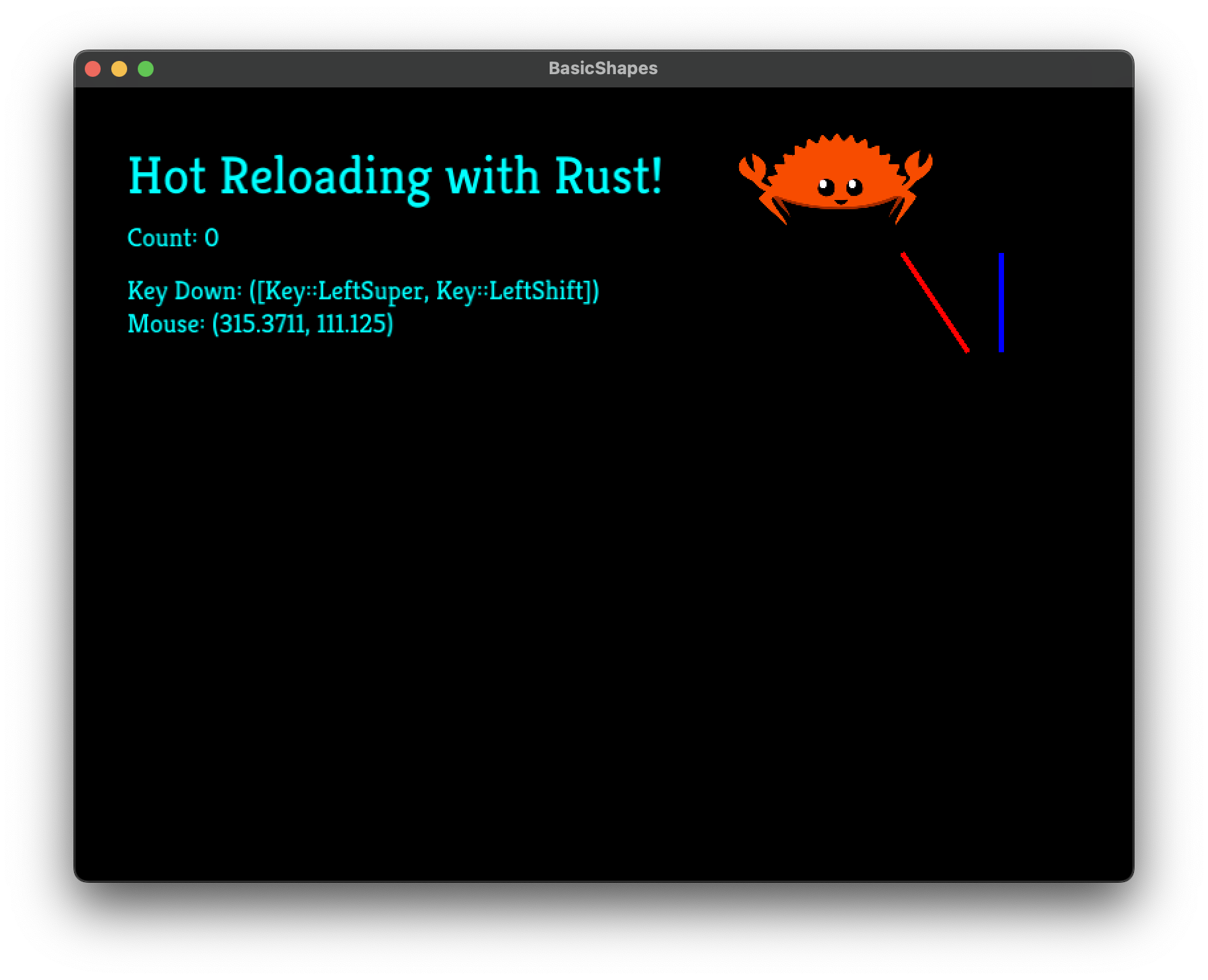Minimize the BasicShapes window

point(119,69)
